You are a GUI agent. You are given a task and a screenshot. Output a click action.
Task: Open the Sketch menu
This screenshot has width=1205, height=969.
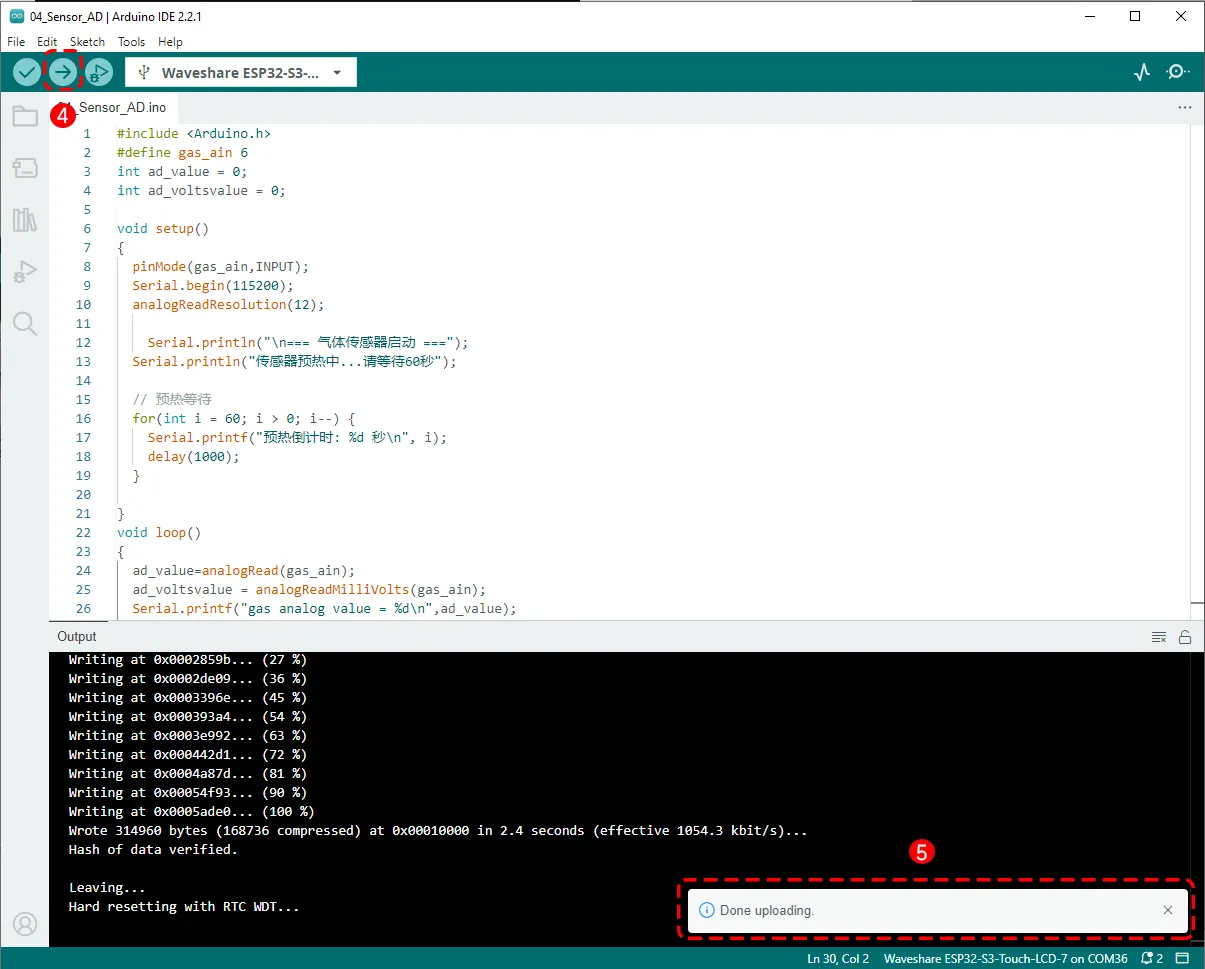pos(87,42)
